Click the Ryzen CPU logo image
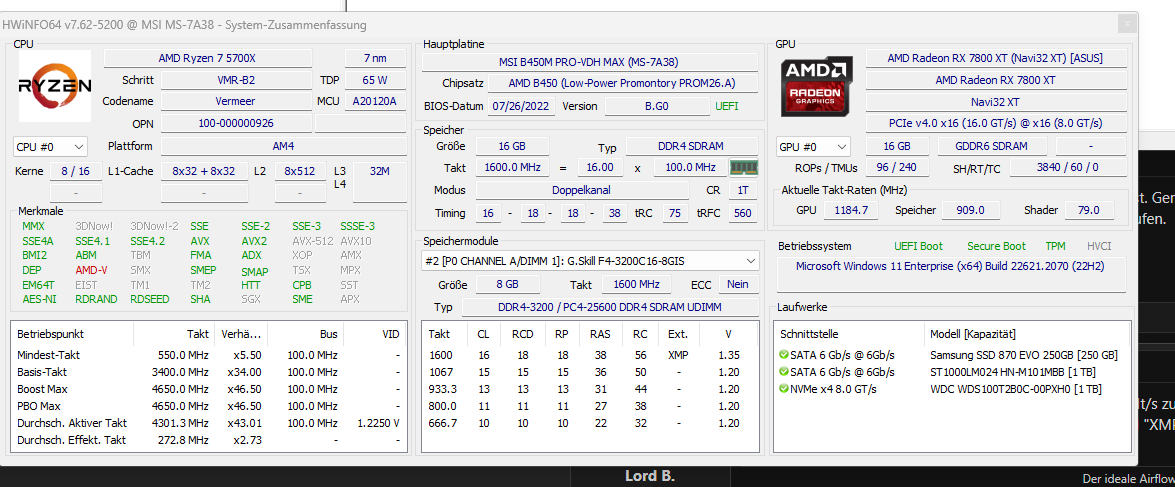 tap(55, 85)
